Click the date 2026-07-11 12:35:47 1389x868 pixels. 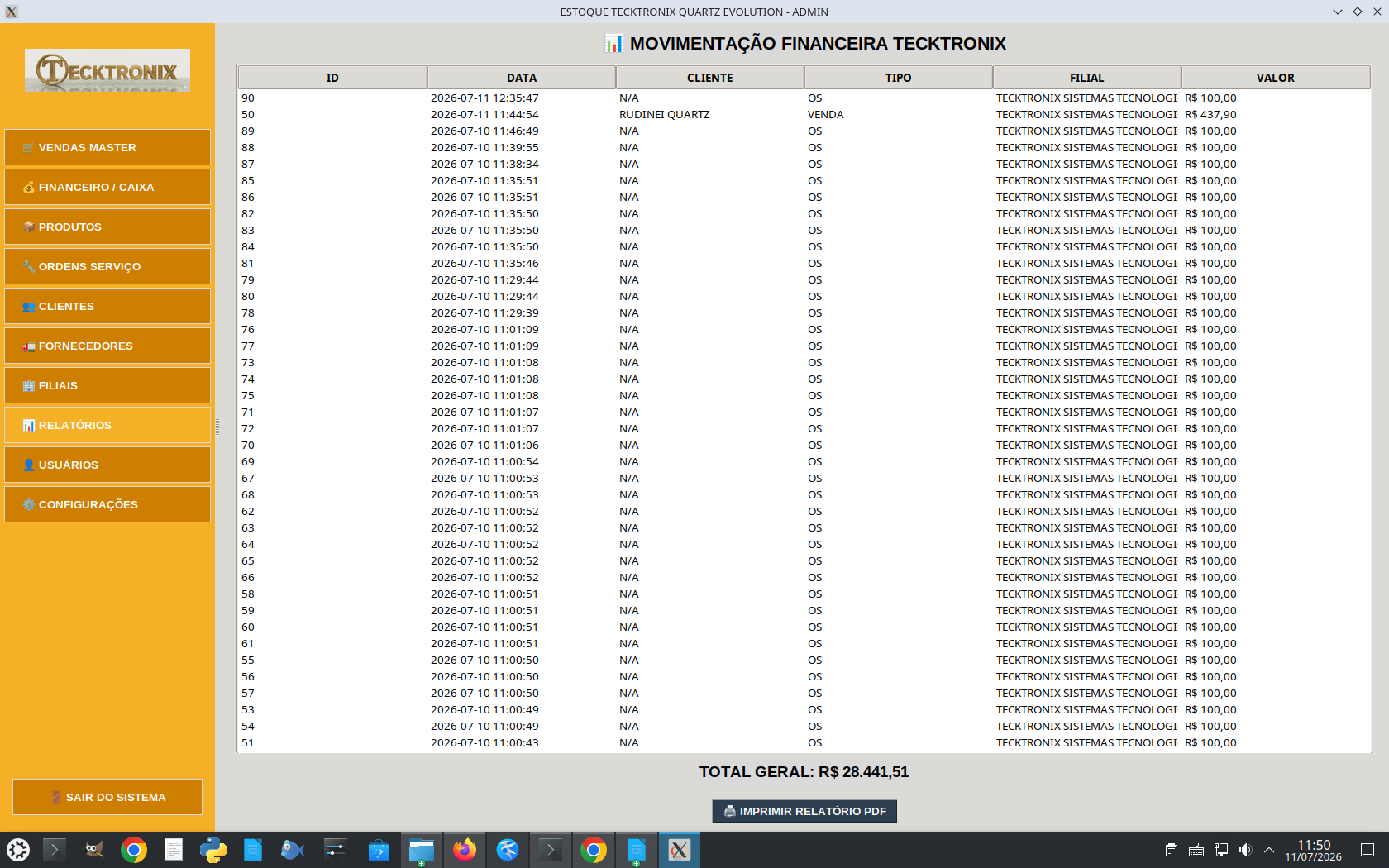point(484,98)
